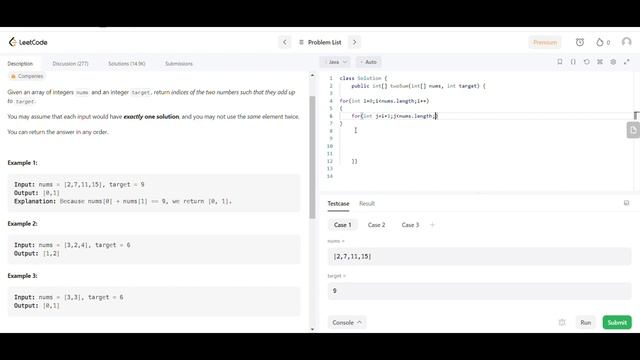The height and width of the screenshot is (360, 640).
Task: Click the description panel scrollbar
Action: point(312,157)
